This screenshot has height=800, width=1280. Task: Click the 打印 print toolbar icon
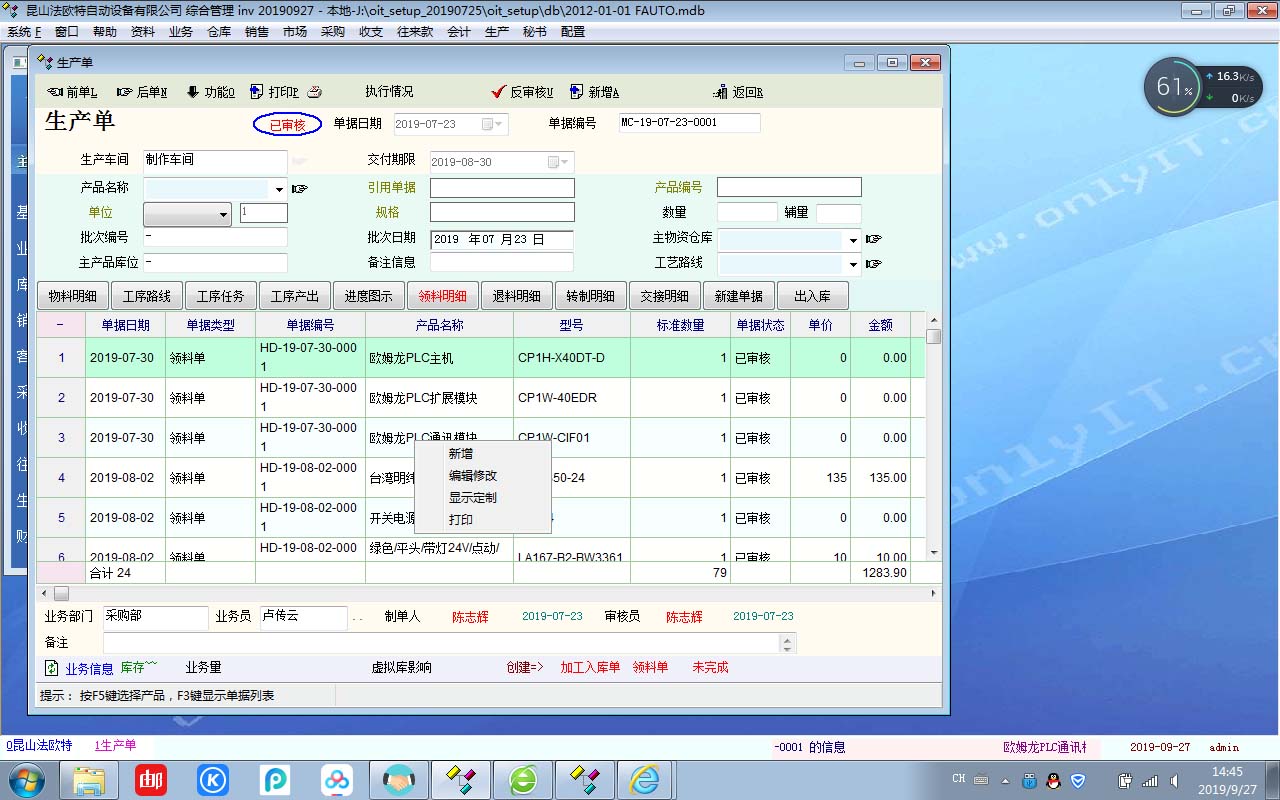pos(257,92)
